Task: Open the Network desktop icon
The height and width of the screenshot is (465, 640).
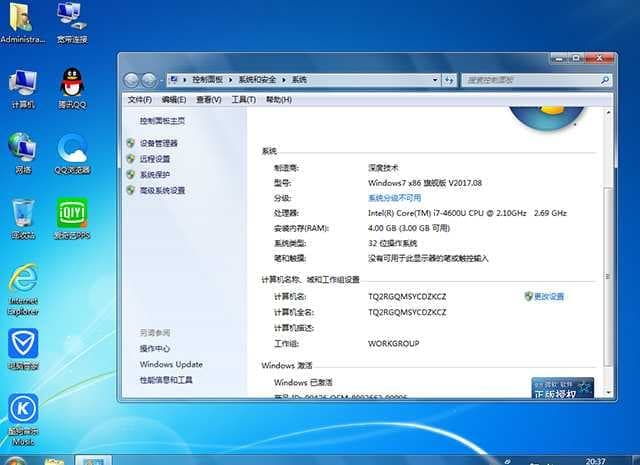Action: [23, 154]
